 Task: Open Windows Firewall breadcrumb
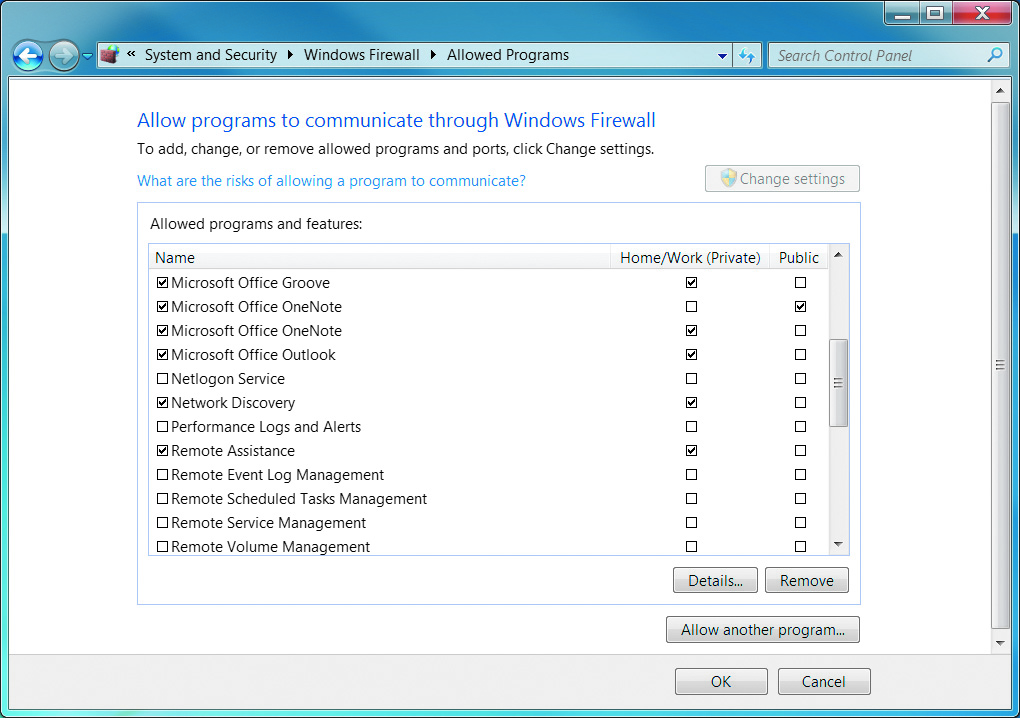[x=362, y=55]
